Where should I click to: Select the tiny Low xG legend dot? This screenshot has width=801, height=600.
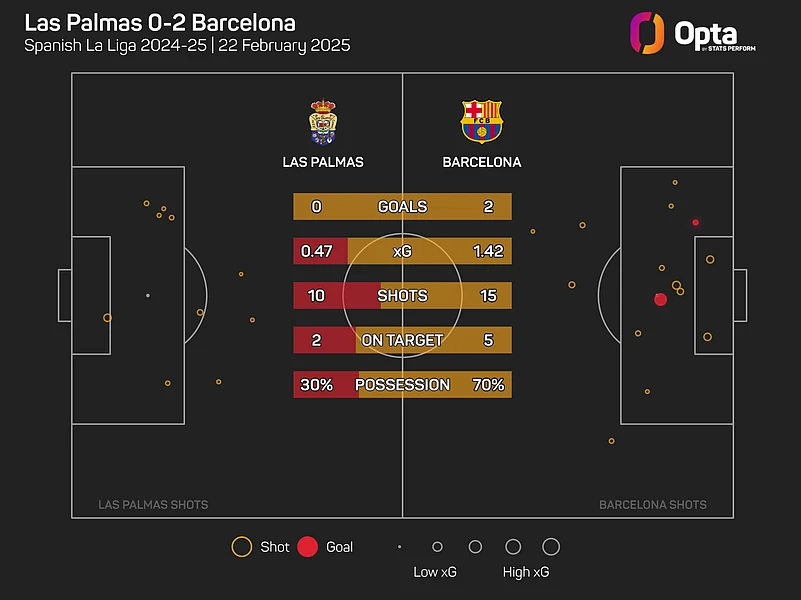tap(399, 547)
